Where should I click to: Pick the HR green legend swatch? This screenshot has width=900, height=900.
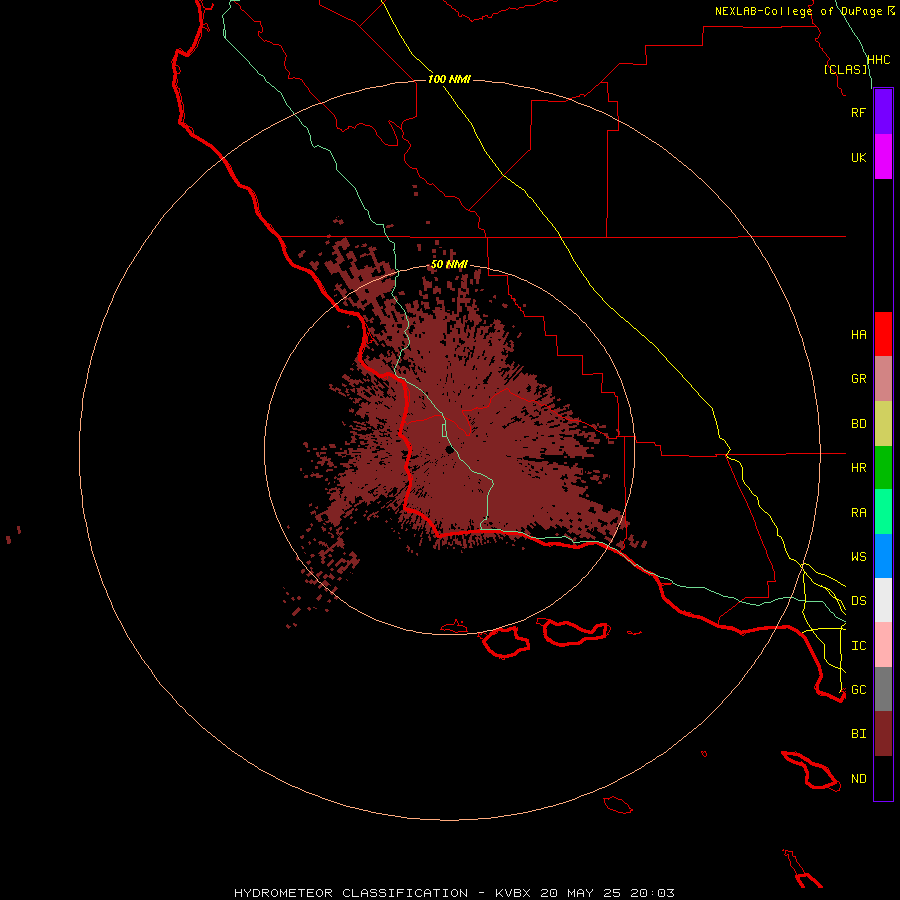(x=883, y=468)
